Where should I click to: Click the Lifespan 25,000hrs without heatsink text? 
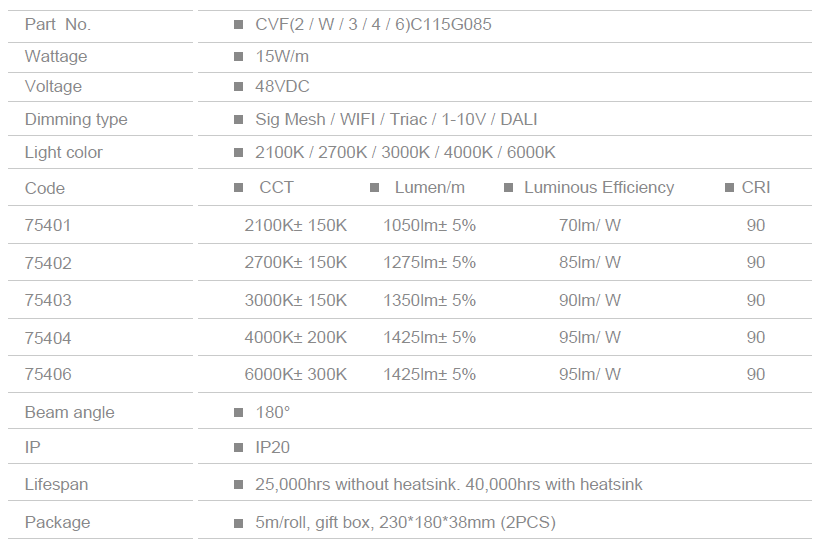tap(356, 484)
